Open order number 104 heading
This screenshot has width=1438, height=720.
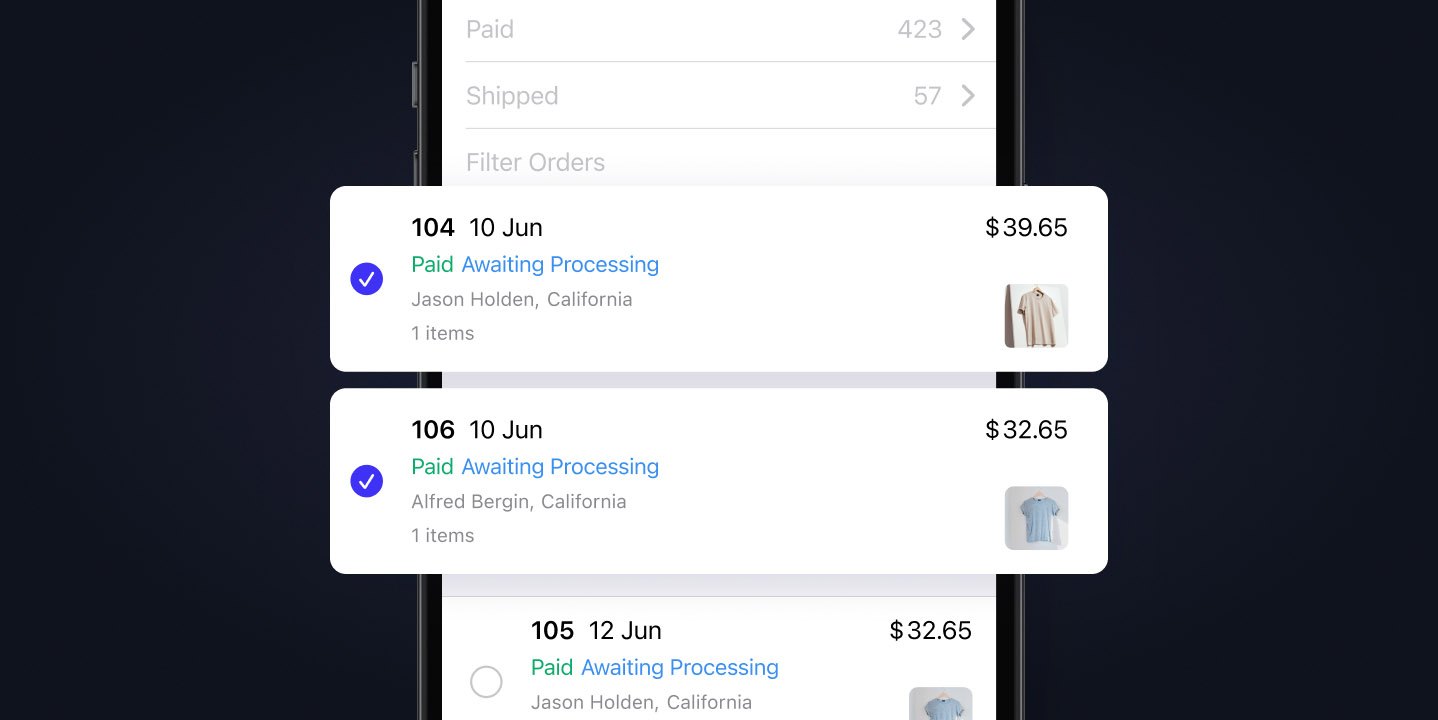point(433,228)
